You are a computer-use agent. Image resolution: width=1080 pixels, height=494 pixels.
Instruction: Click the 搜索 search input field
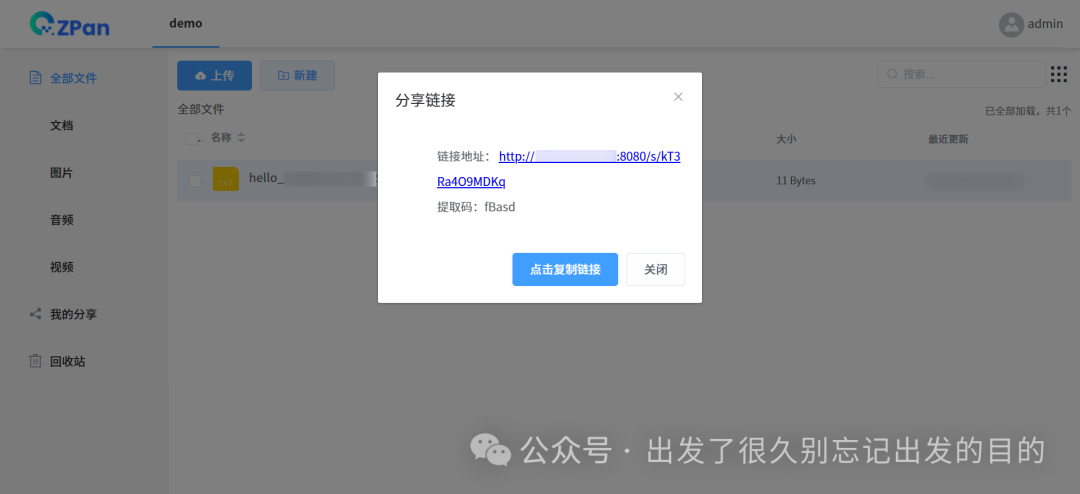pyautogui.click(x=961, y=74)
